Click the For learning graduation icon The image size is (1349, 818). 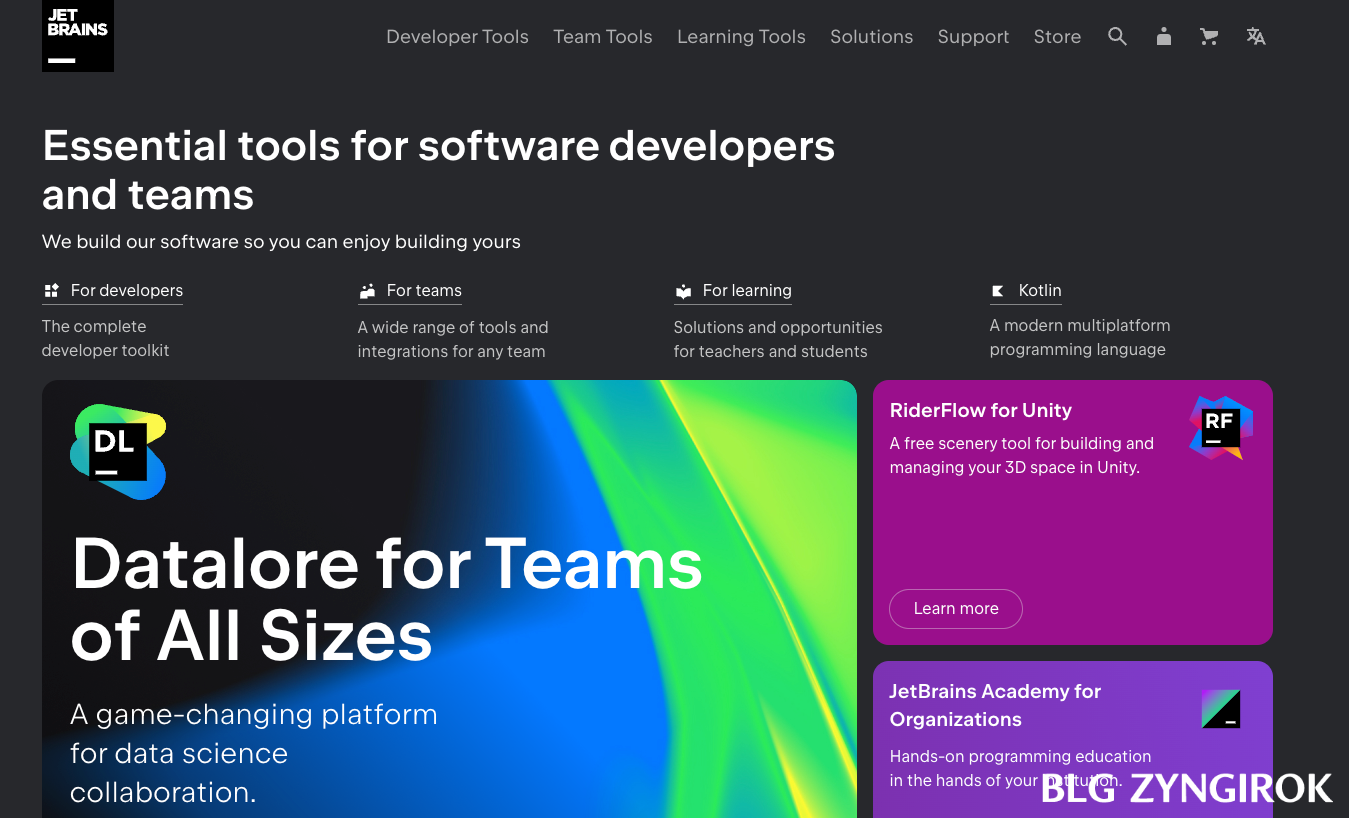(683, 290)
